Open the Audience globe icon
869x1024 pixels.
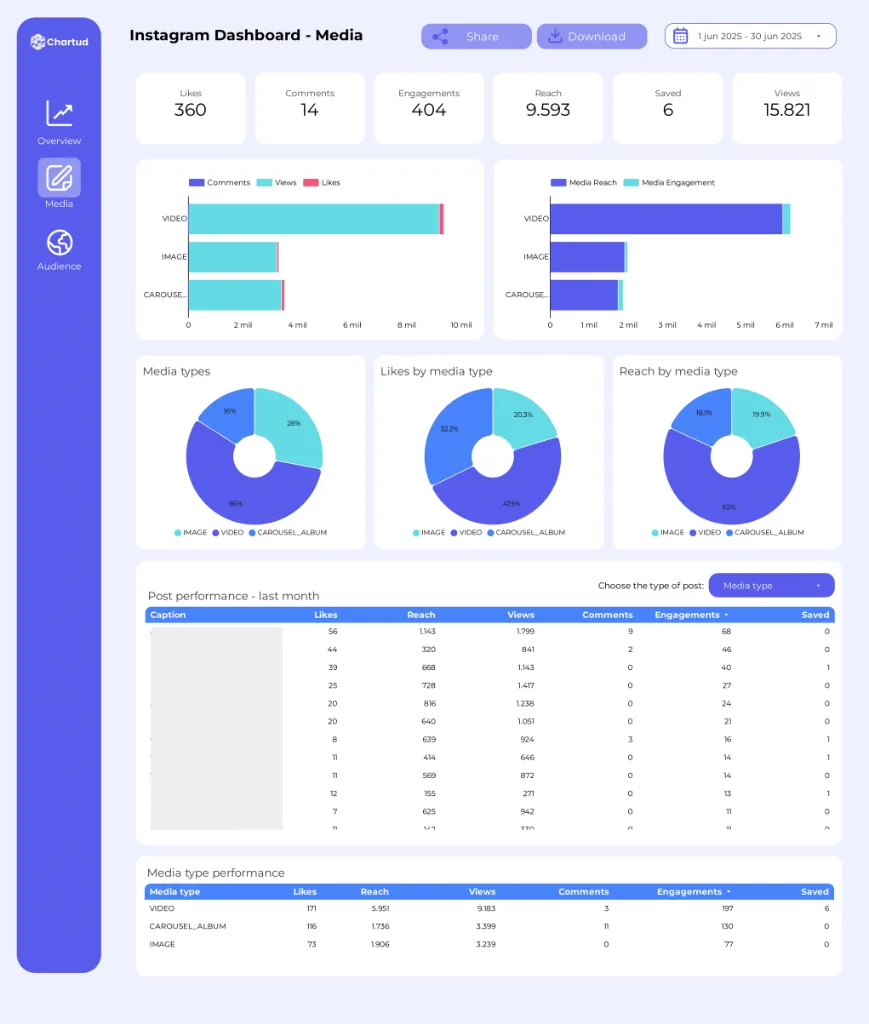click(x=59, y=243)
